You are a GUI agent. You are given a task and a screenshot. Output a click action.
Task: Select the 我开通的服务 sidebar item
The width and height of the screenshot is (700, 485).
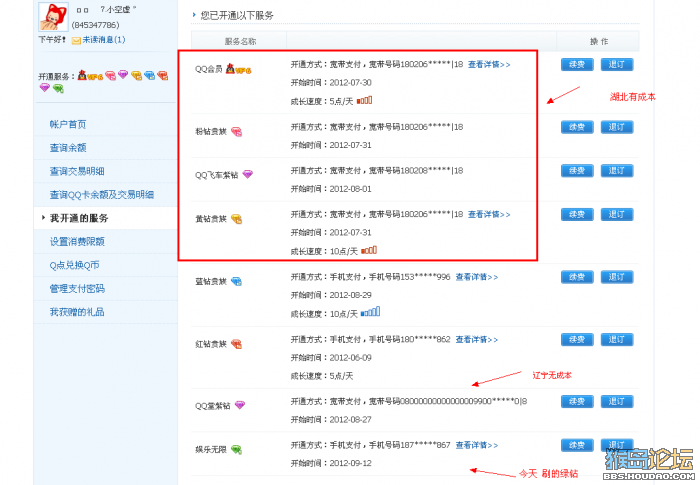pos(79,218)
